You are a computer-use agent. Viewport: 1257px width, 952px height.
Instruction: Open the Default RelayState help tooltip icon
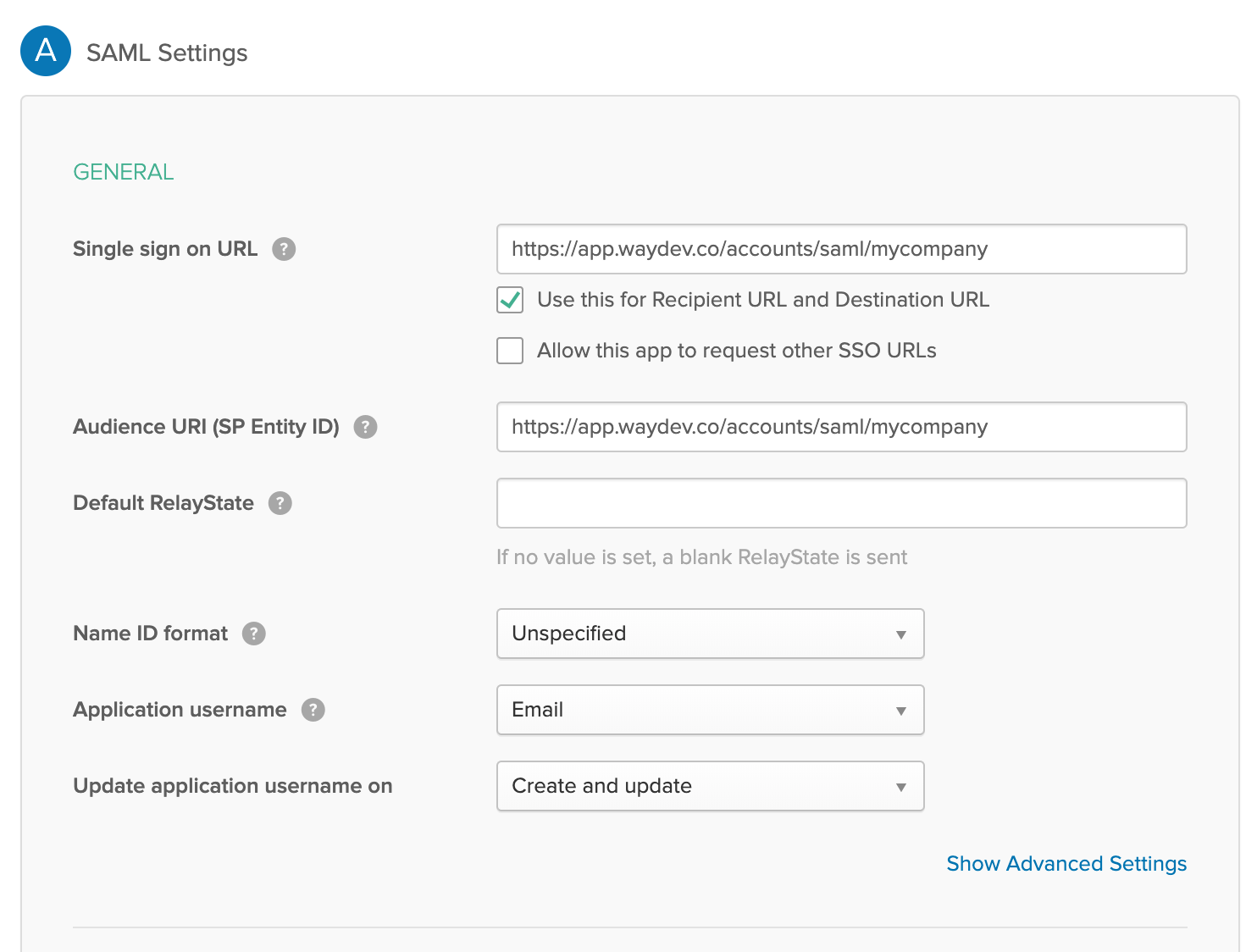click(280, 503)
